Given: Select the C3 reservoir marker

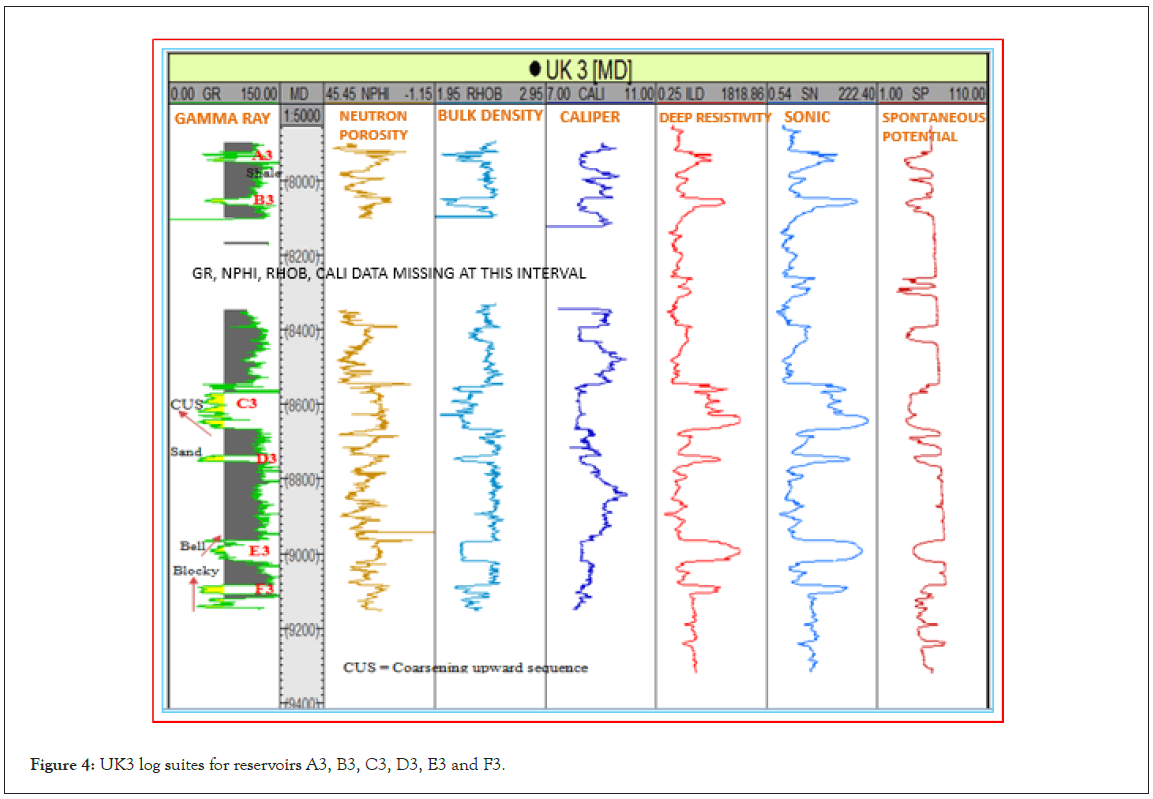Looking at the screenshot, I should tap(247, 403).
